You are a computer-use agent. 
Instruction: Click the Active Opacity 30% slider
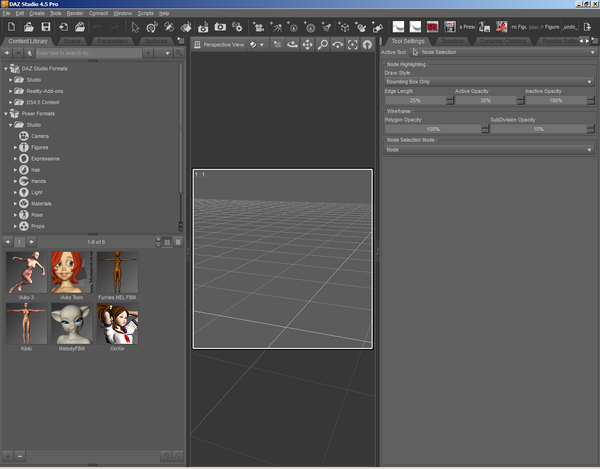485,100
